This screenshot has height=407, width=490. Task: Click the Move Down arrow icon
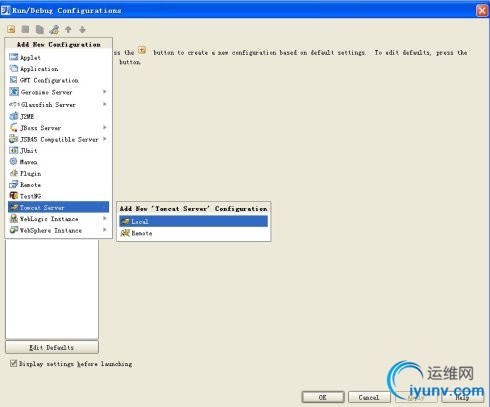pyautogui.click(x=82, y=30)
